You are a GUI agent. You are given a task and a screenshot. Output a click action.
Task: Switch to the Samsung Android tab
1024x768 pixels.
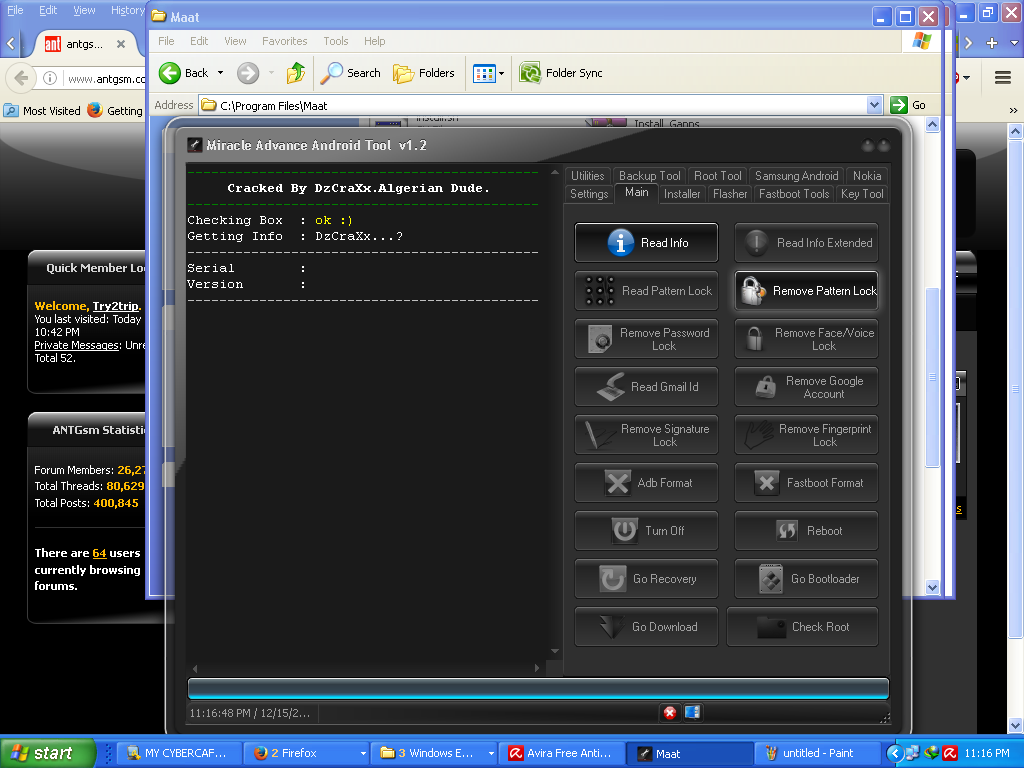tap(796, 176)
